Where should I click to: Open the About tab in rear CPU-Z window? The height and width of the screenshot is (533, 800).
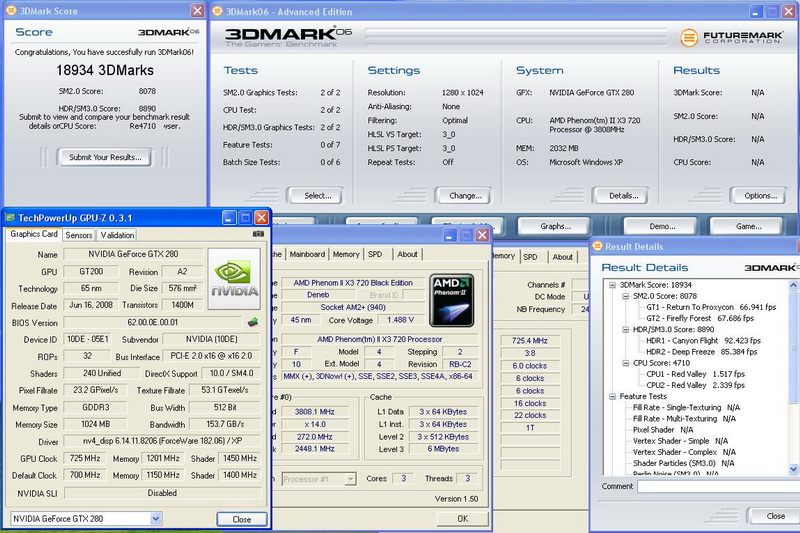[x=562, y=257]
